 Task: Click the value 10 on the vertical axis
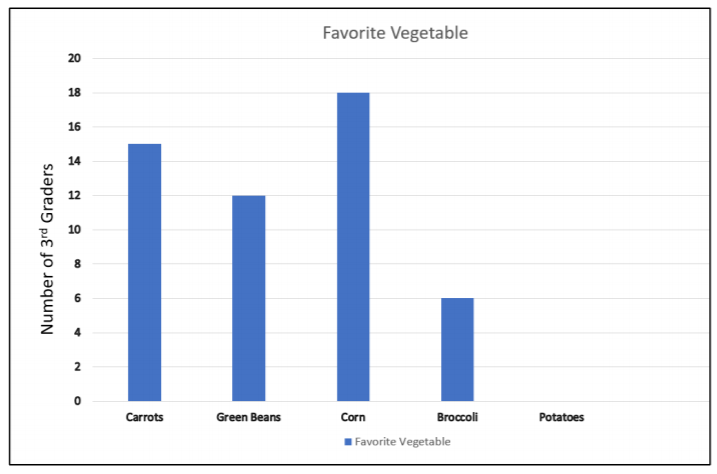(74, 230)
